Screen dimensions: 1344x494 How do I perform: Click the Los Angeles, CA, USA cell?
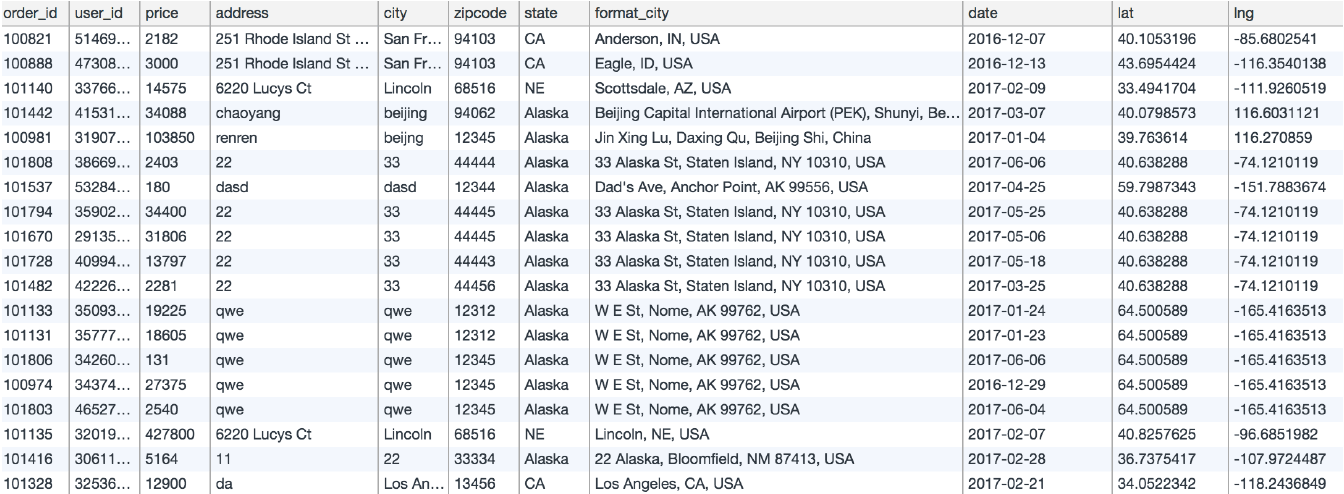coord(775,483)
